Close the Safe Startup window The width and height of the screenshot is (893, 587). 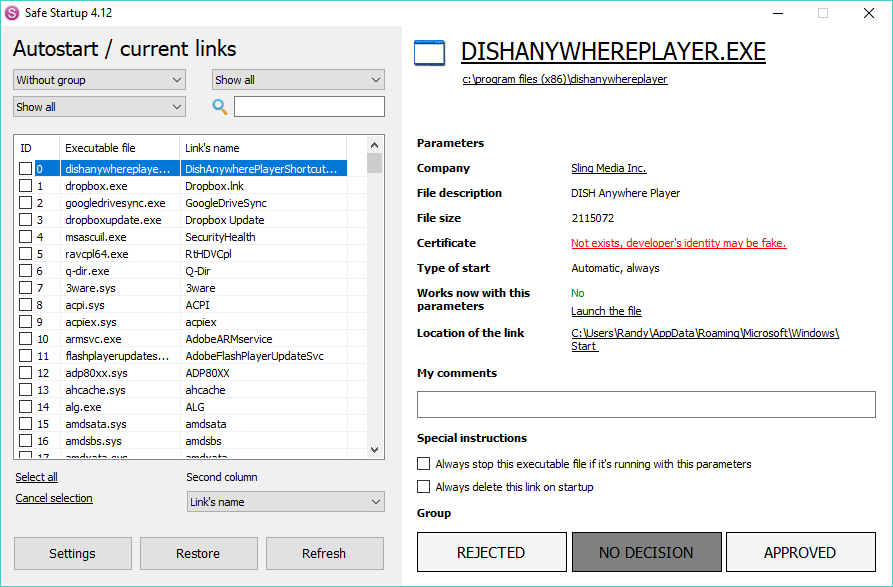[x=869, y=13]
